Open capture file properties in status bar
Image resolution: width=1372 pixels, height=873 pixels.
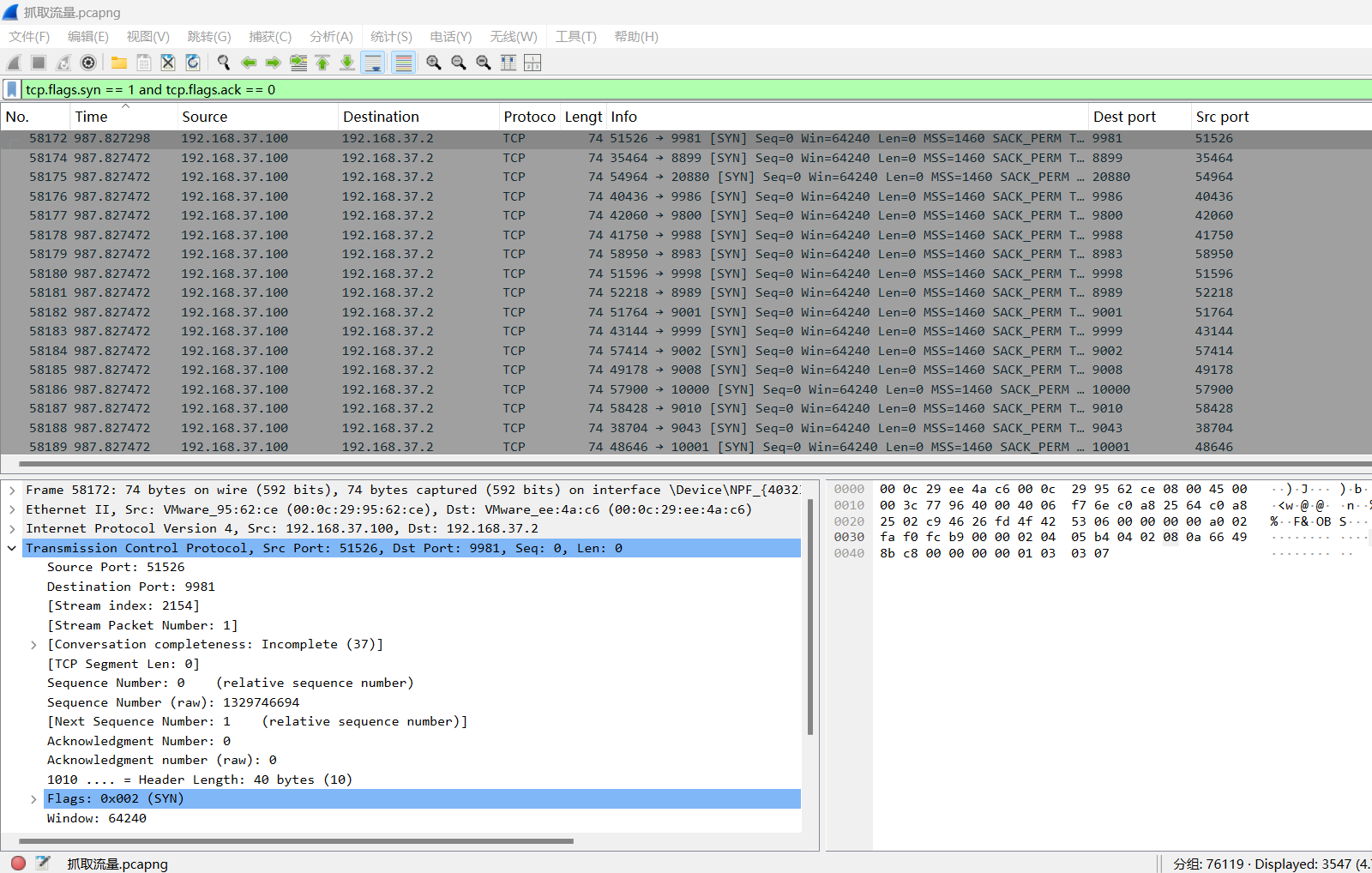43,864
